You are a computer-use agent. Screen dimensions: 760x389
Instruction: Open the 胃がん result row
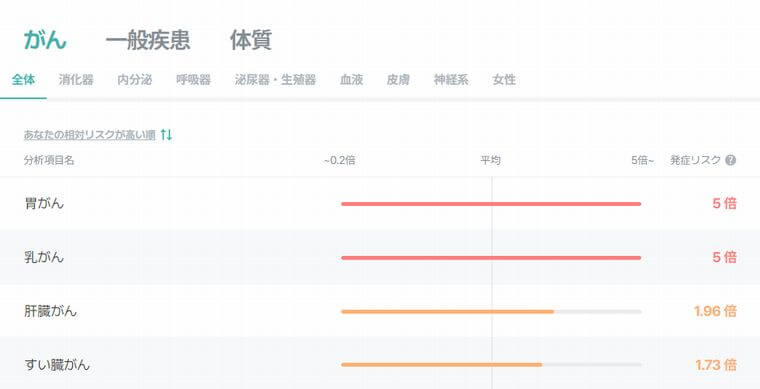(380, 203)
